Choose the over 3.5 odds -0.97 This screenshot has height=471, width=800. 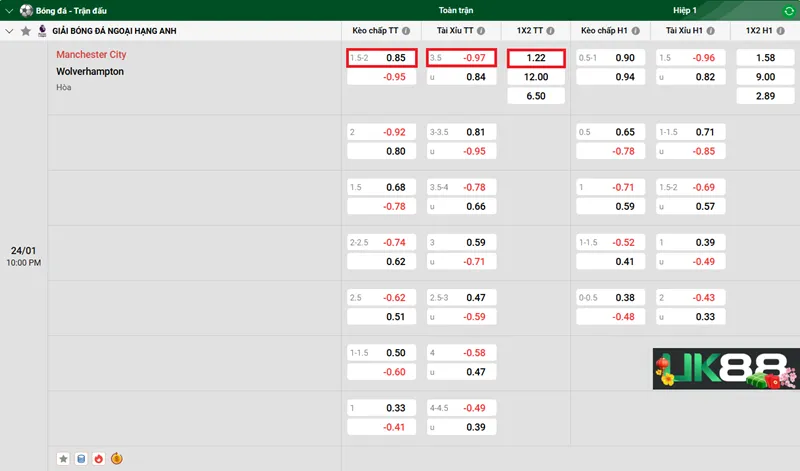click(x=461, y=58)
